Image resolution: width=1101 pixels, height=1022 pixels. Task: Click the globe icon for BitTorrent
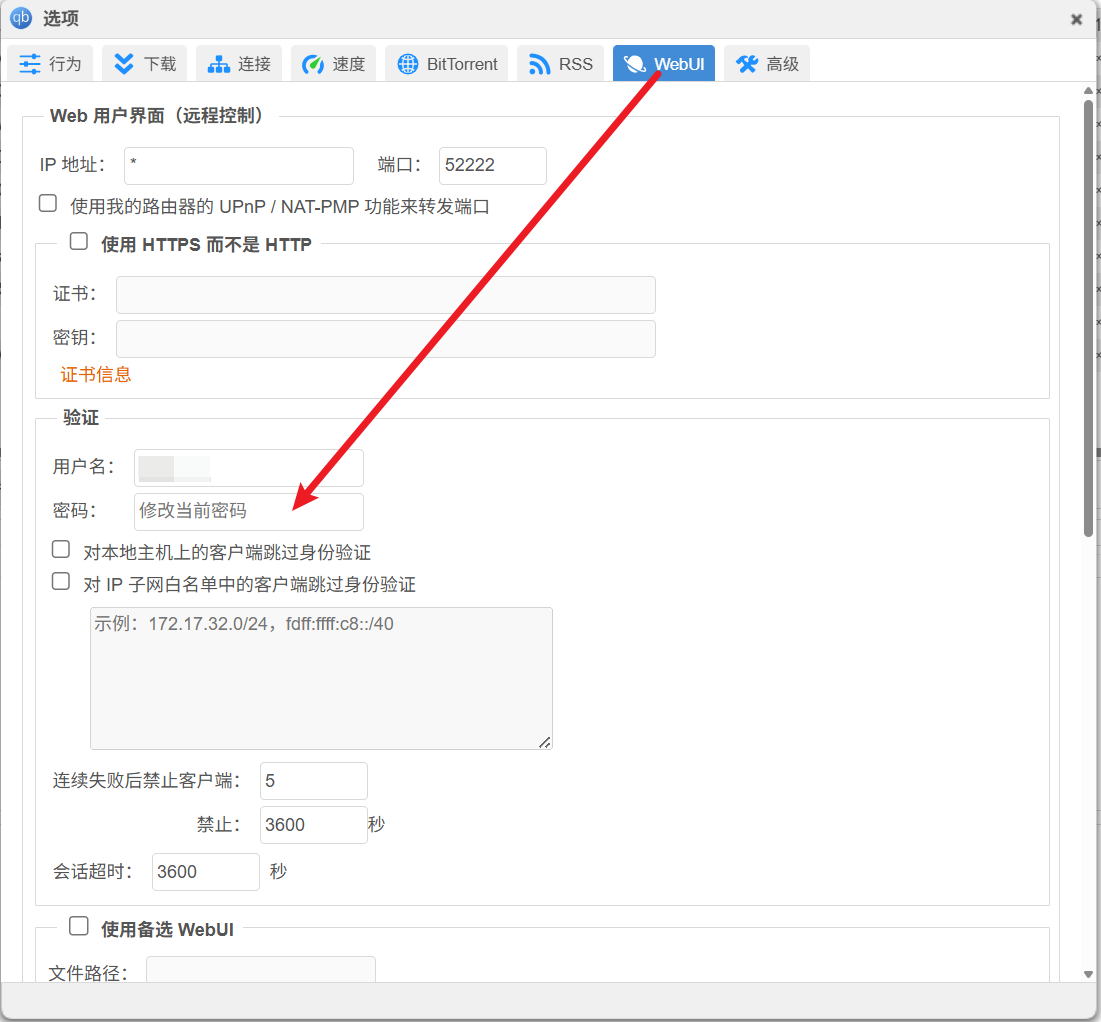pyautogui.click(x=407, y=64)
